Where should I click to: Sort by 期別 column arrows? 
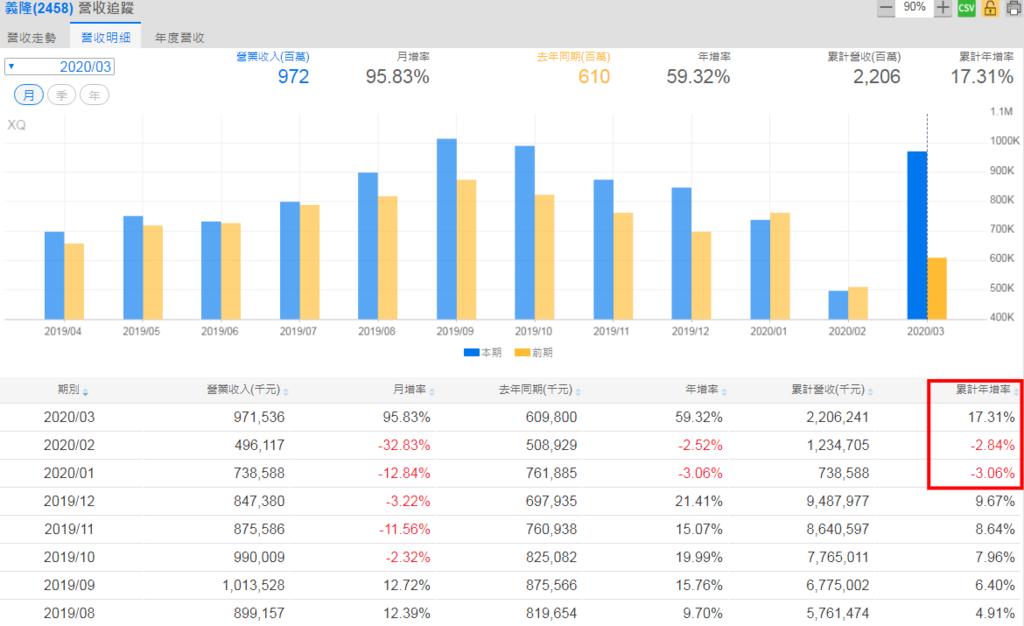pos(86,391)
